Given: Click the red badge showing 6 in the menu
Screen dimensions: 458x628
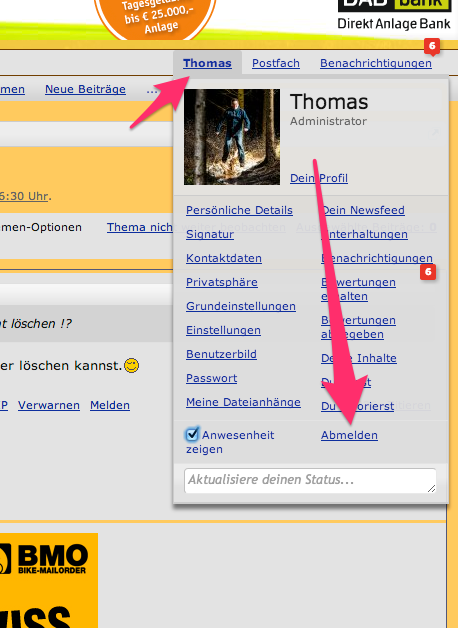Looking at the screenshot, I should click(x=428, y=272).
